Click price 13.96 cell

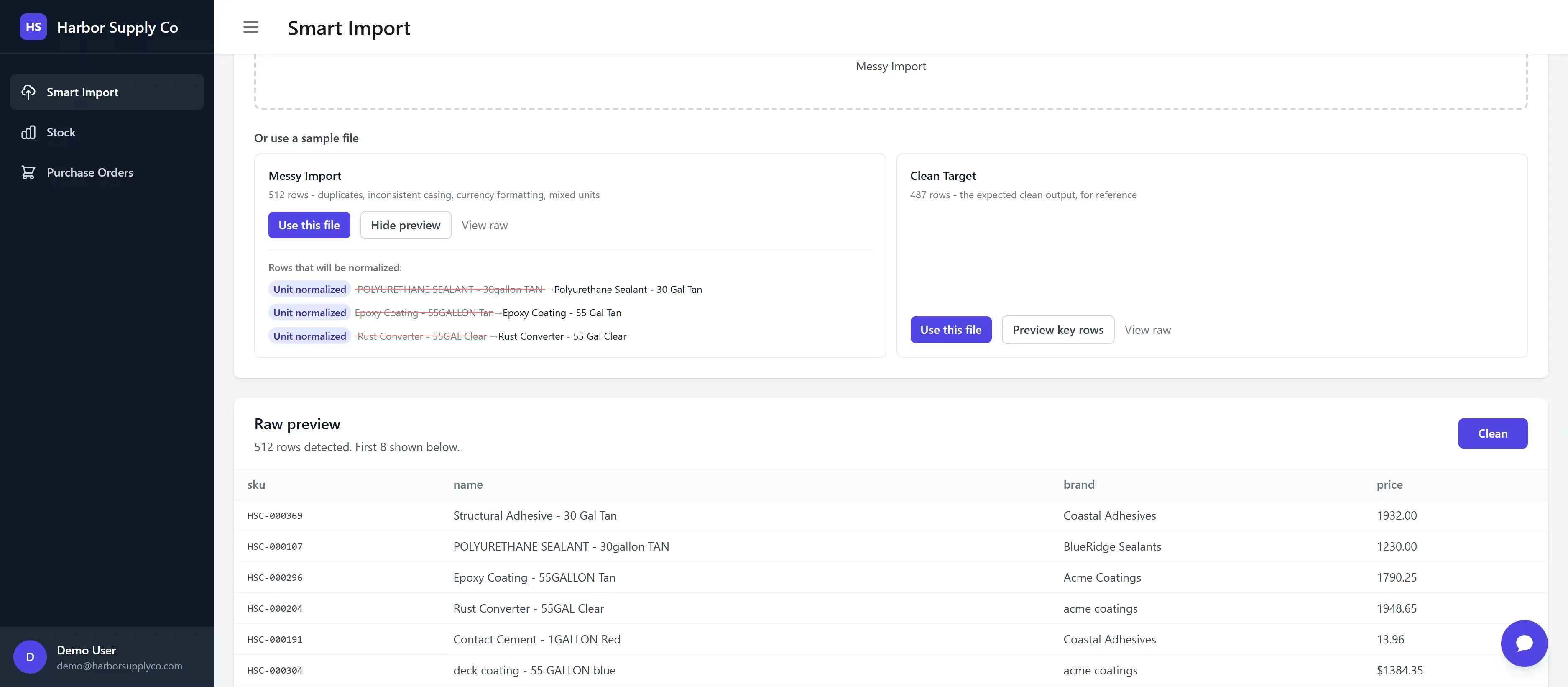point(1390,639)
